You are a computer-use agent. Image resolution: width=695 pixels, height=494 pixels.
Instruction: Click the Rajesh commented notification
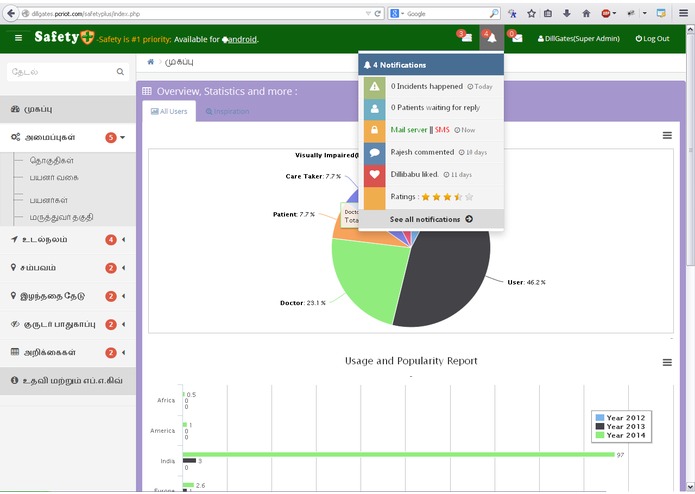[422, 152]
